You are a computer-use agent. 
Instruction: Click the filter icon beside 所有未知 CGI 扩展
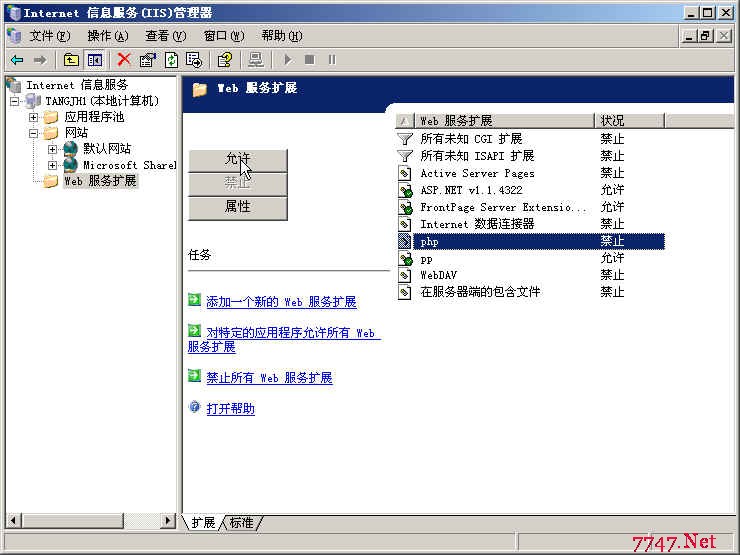pyautogui.click(x=405, y=139)
